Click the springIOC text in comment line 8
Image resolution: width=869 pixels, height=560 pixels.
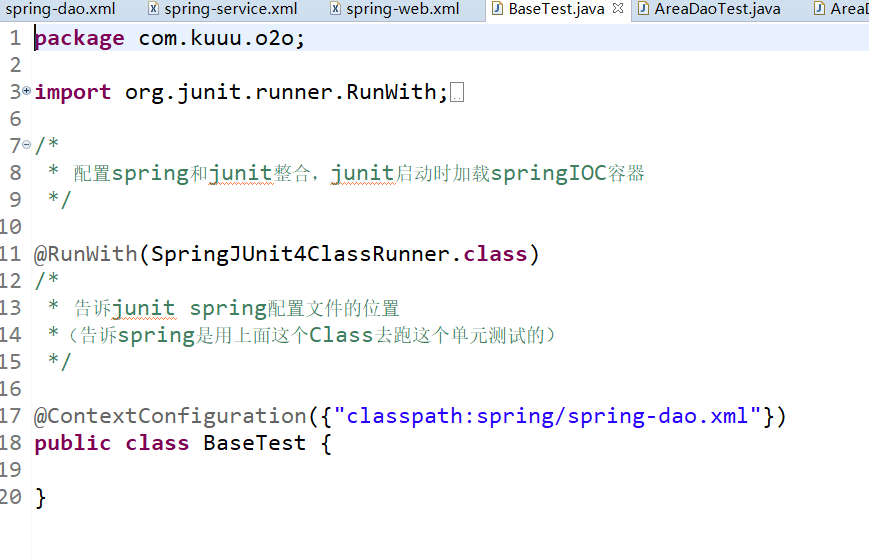(x=549, y=174)
